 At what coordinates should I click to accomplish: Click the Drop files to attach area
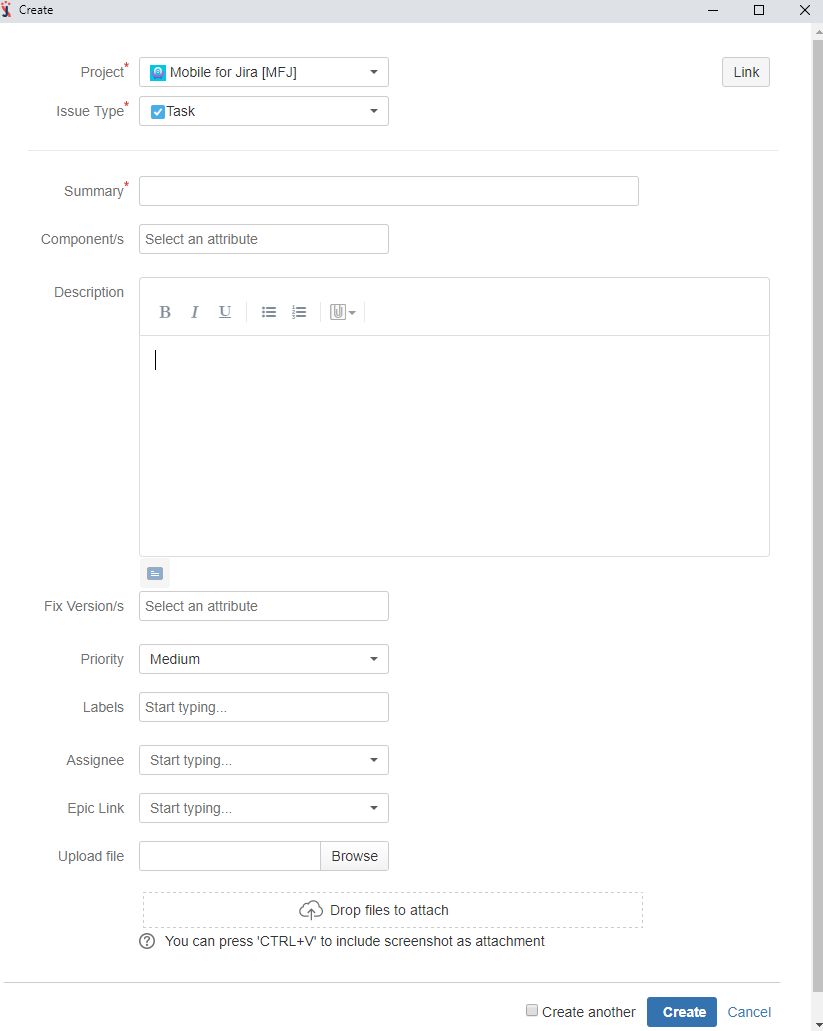(392, 910)
